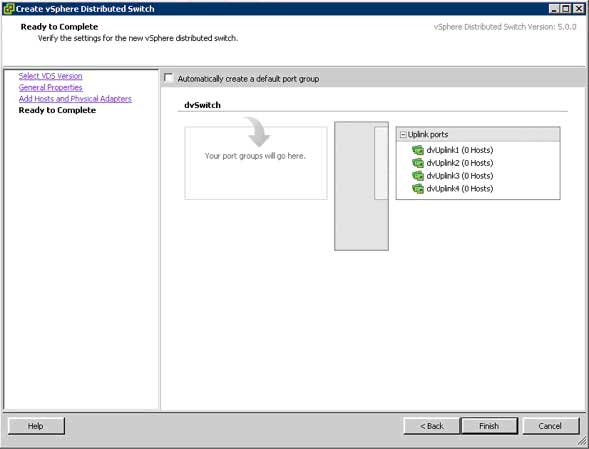The width and height of the screenshot is (589, 449).
Task: Click the dvUplink2 green uplink icon
Action: (418, 163)
